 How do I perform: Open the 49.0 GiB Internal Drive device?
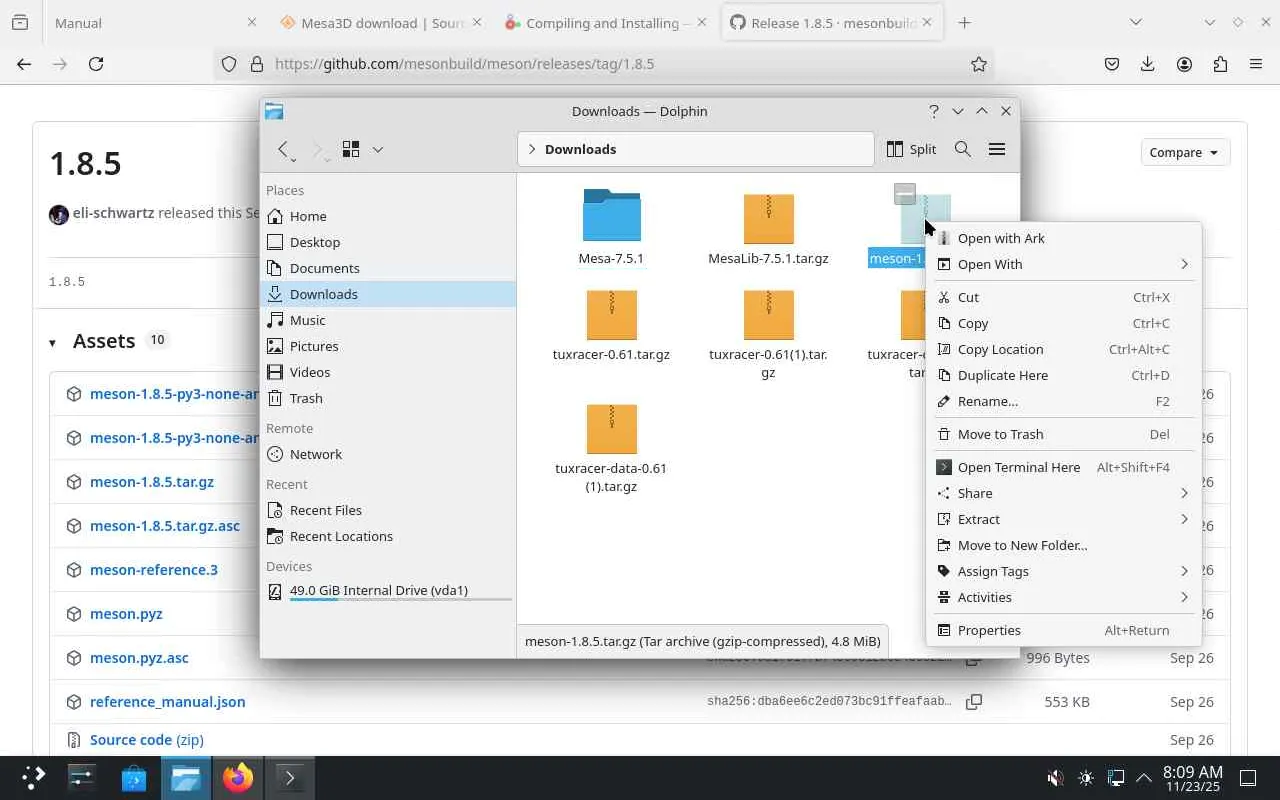[388, 591]
